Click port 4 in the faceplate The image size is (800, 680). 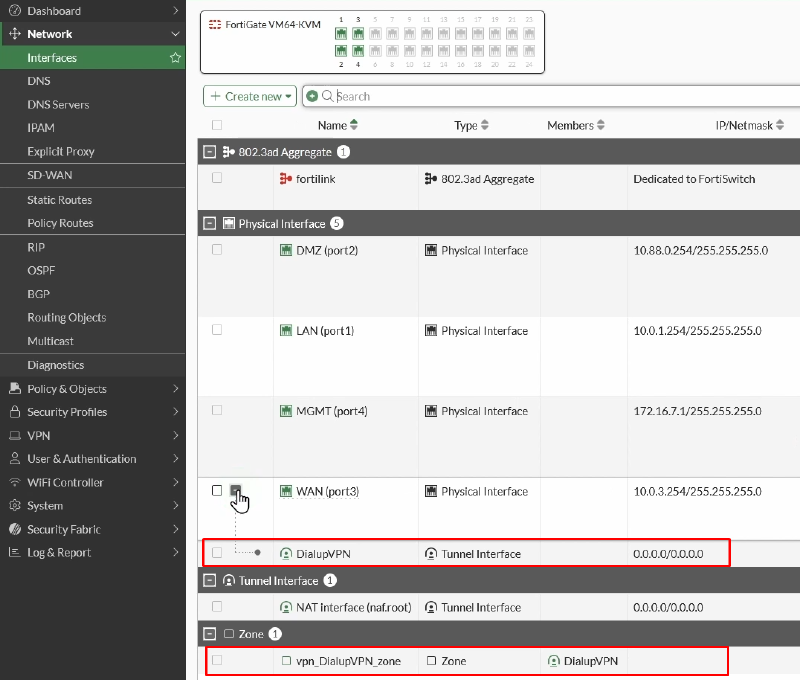pos(358,51)
